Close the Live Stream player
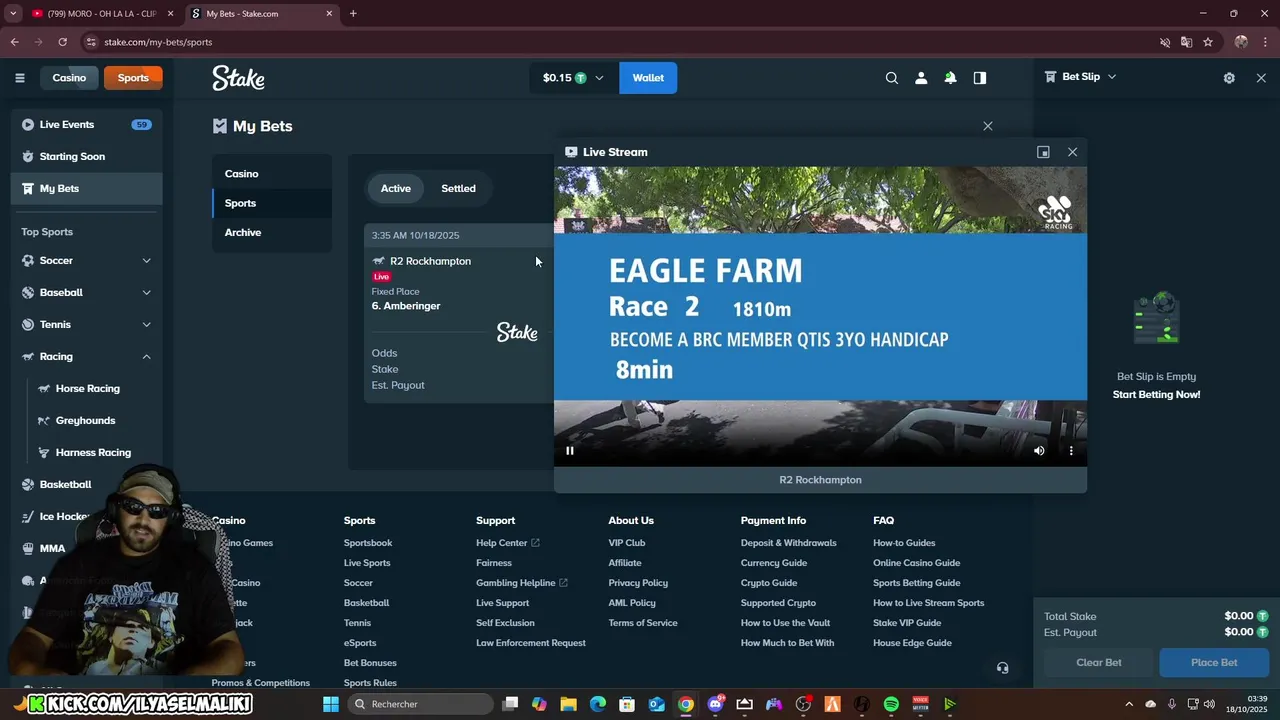Viewport: 1280px width, 720px height. point(1072,152)
